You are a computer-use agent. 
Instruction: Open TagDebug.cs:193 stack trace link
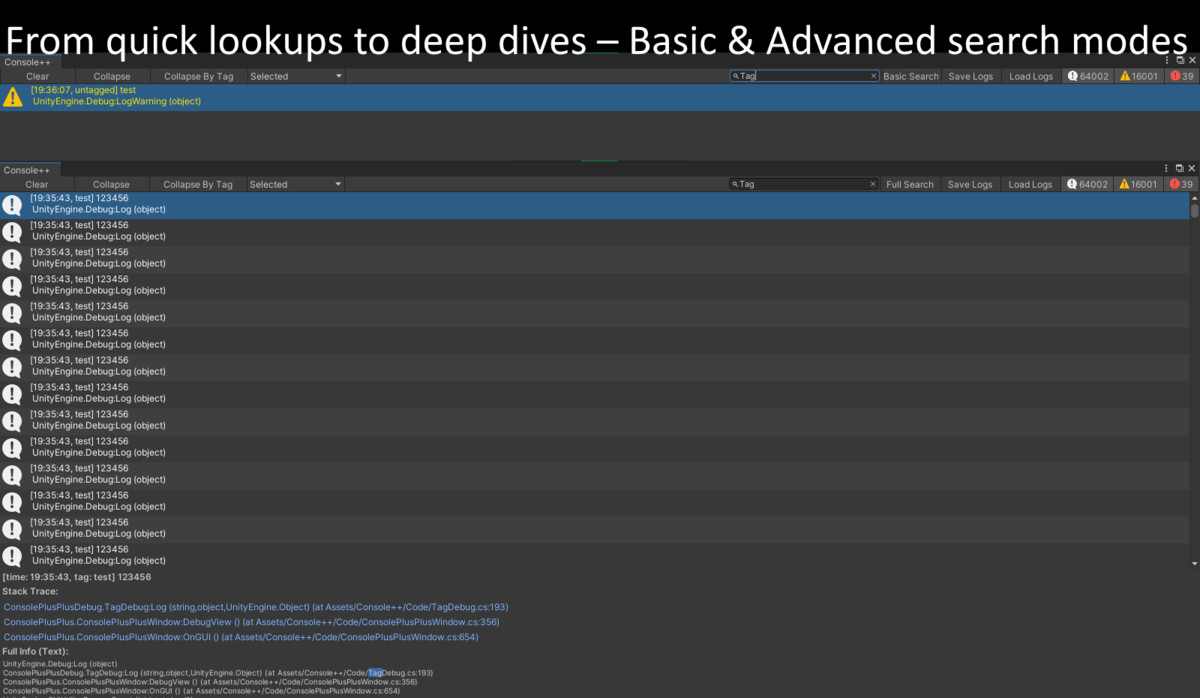coord(256,607)
